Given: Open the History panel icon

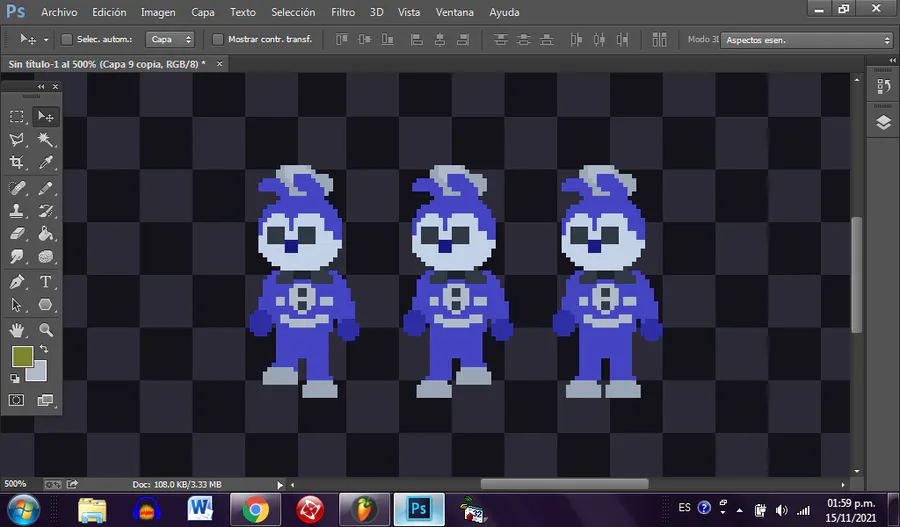Looking at the screenshot, I should [883, 87].
